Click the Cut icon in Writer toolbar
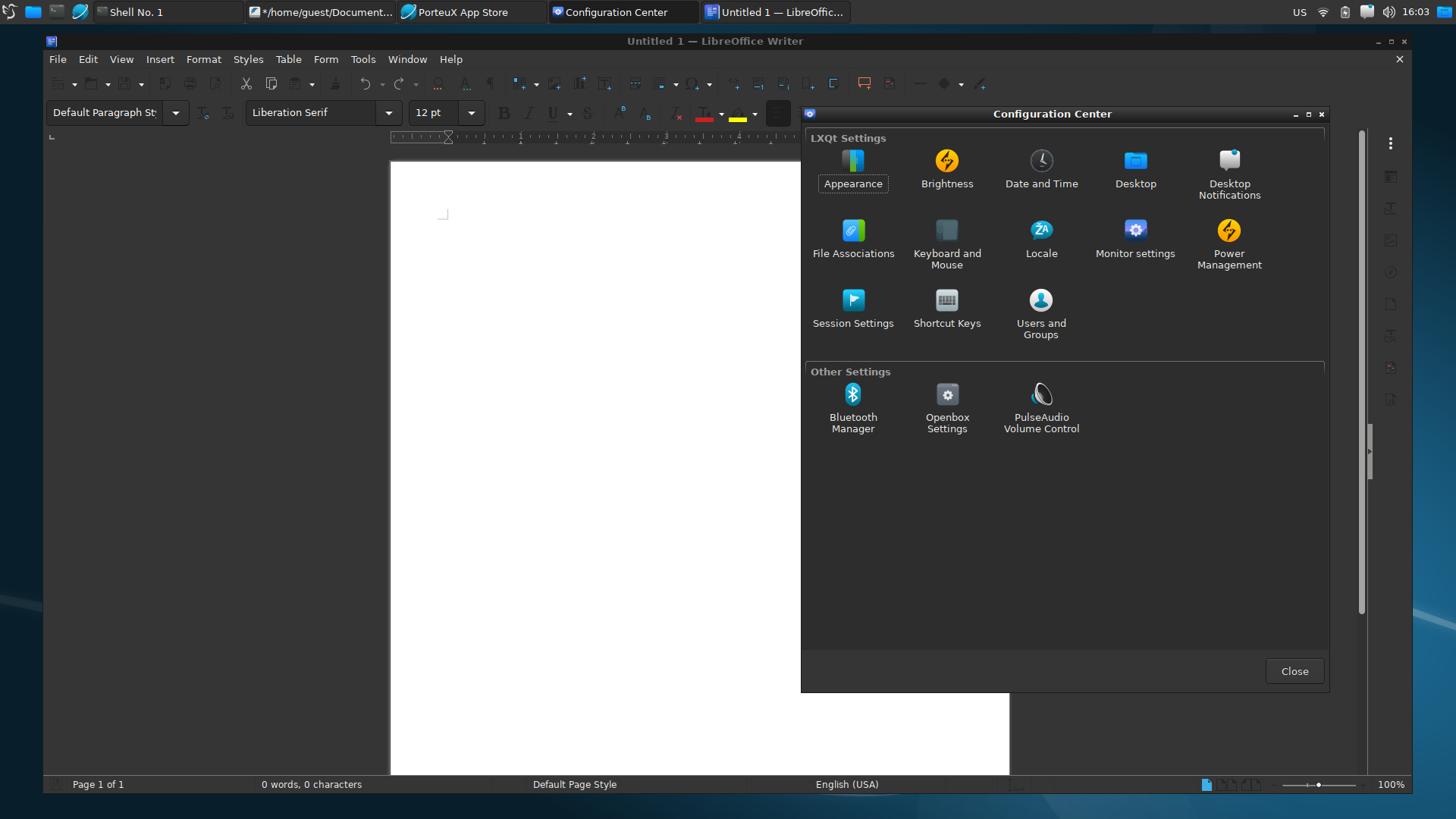The width and height of the screenshot is (1456, 819). [246, 84]
